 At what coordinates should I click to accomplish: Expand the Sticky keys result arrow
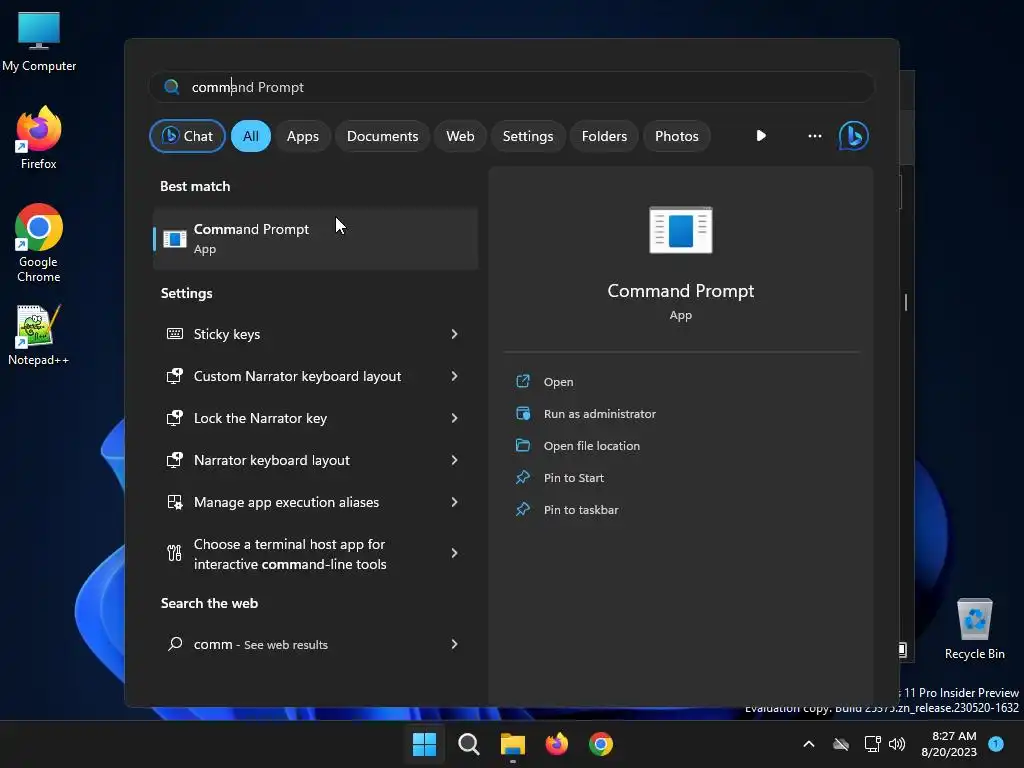coord(454,334)
